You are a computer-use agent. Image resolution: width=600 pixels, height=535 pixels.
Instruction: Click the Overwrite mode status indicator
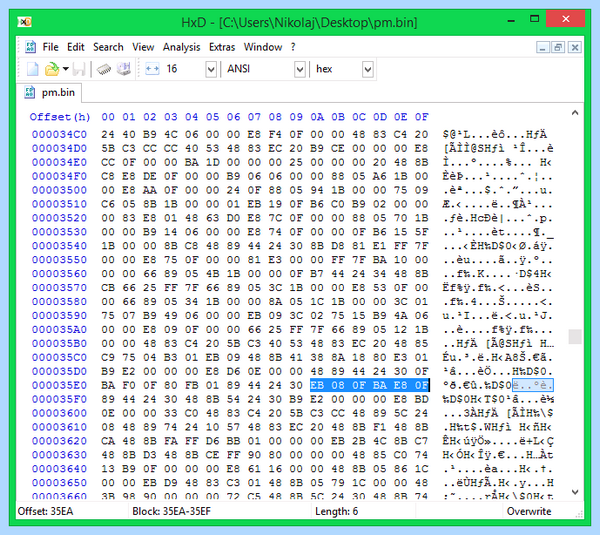528,511
